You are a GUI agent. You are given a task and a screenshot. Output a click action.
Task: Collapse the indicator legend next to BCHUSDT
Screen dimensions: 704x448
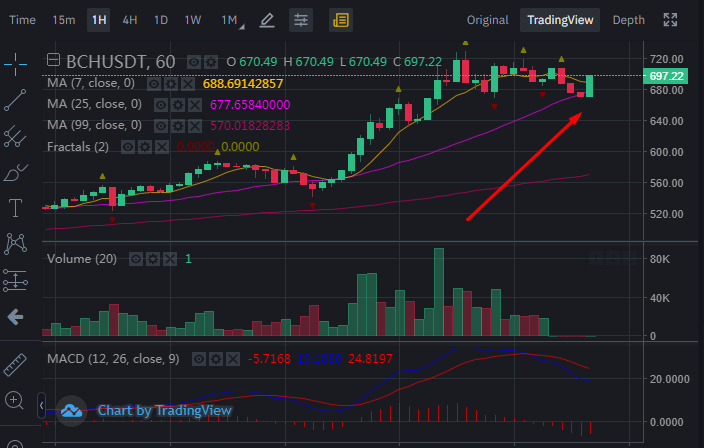53,60
